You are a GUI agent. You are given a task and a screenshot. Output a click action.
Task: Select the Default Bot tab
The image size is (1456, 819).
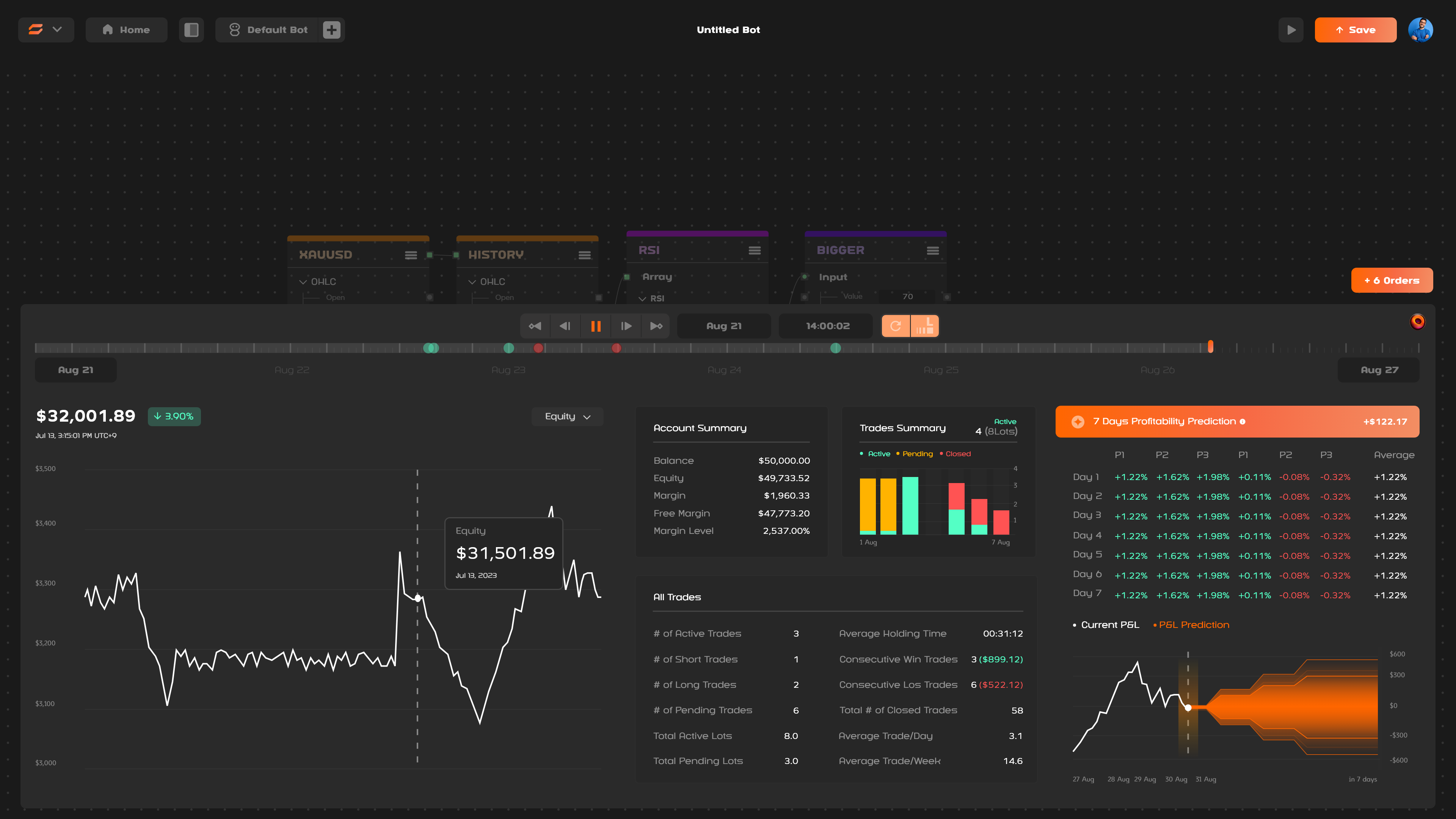pos(268,30)
